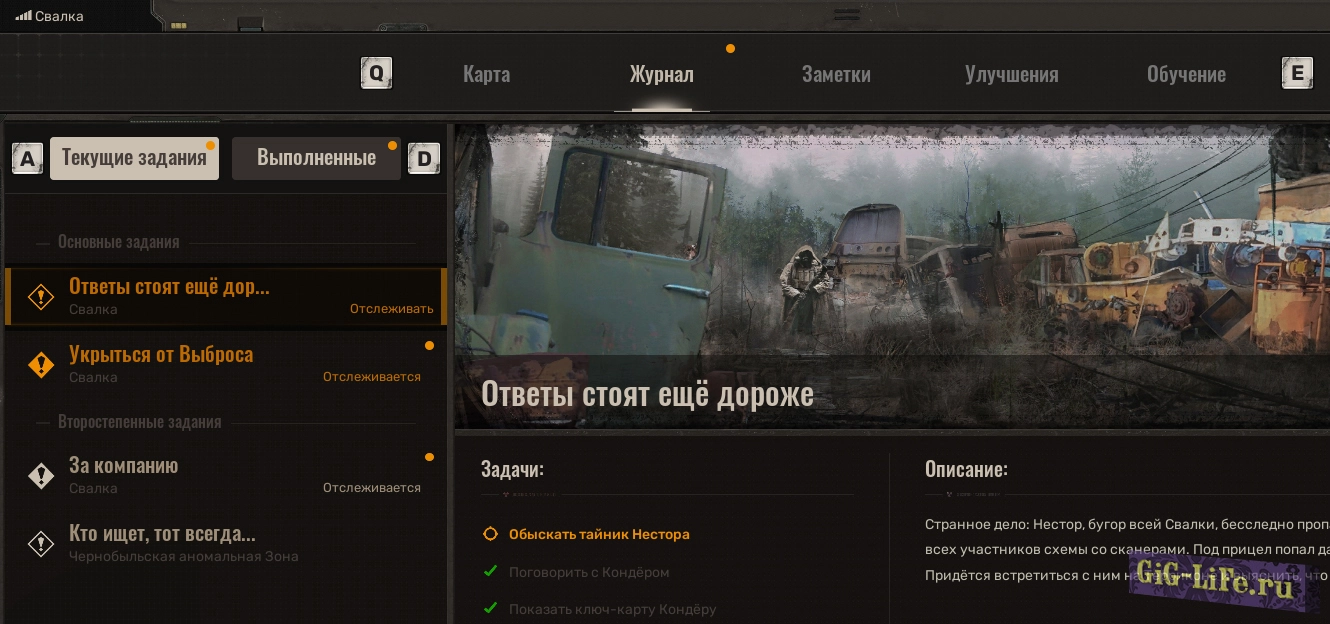
Task: Click the quest marker icon for Укрыться от Выброса
Action: (40, 365)
